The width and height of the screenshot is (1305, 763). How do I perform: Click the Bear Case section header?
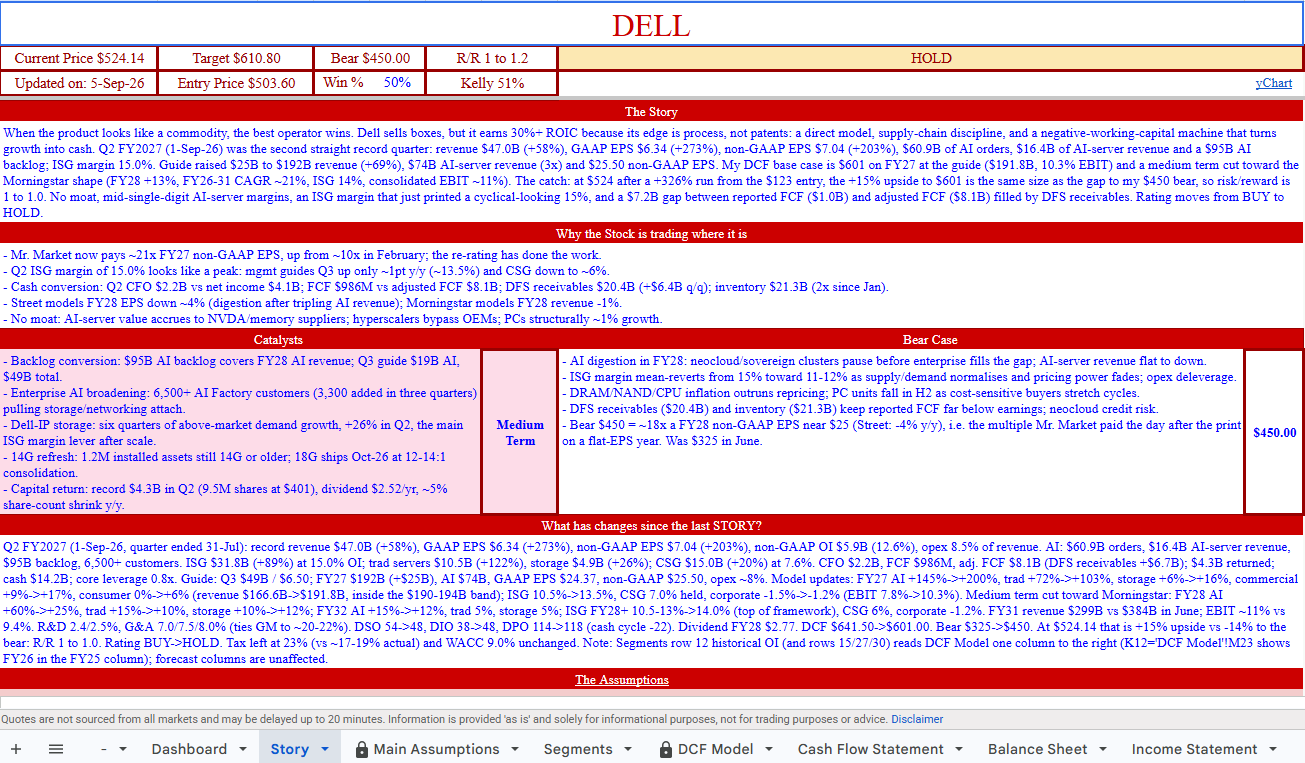[x=930, y=339]
